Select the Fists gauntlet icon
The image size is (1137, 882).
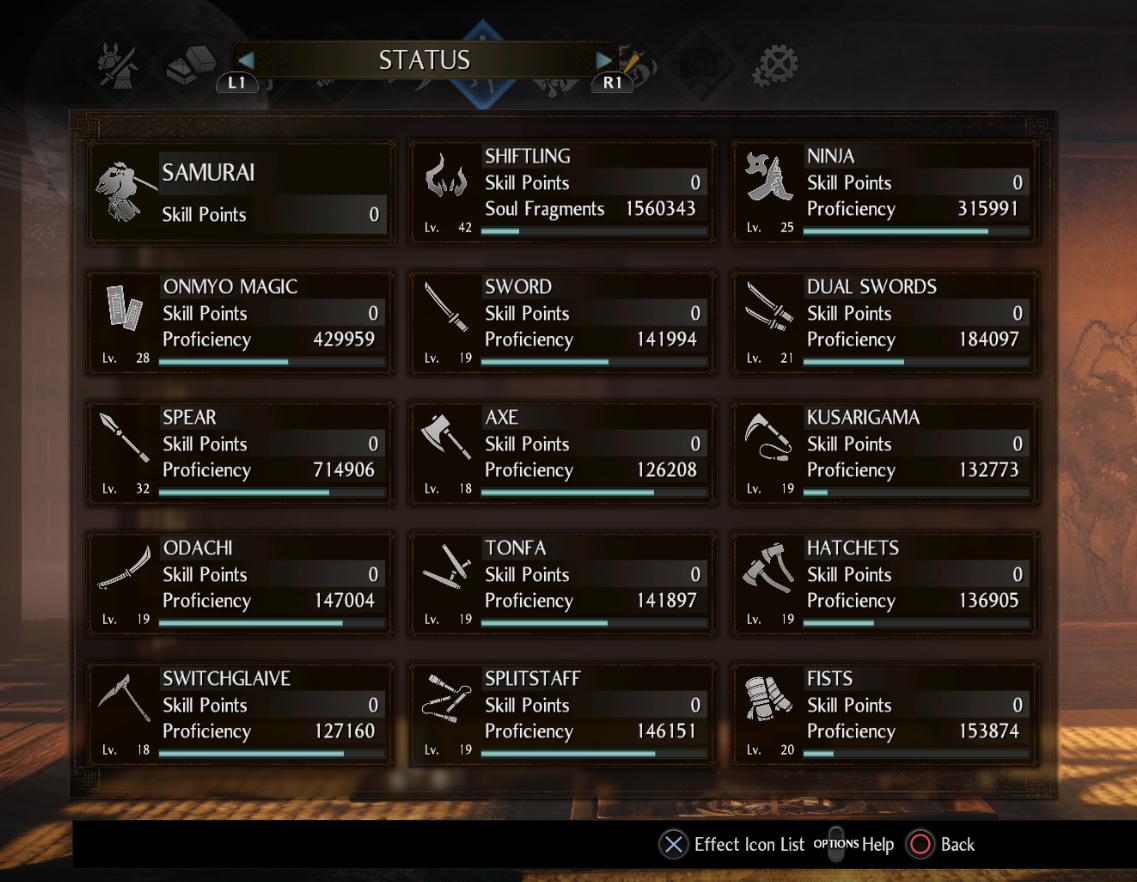click(x=768, y=698)
